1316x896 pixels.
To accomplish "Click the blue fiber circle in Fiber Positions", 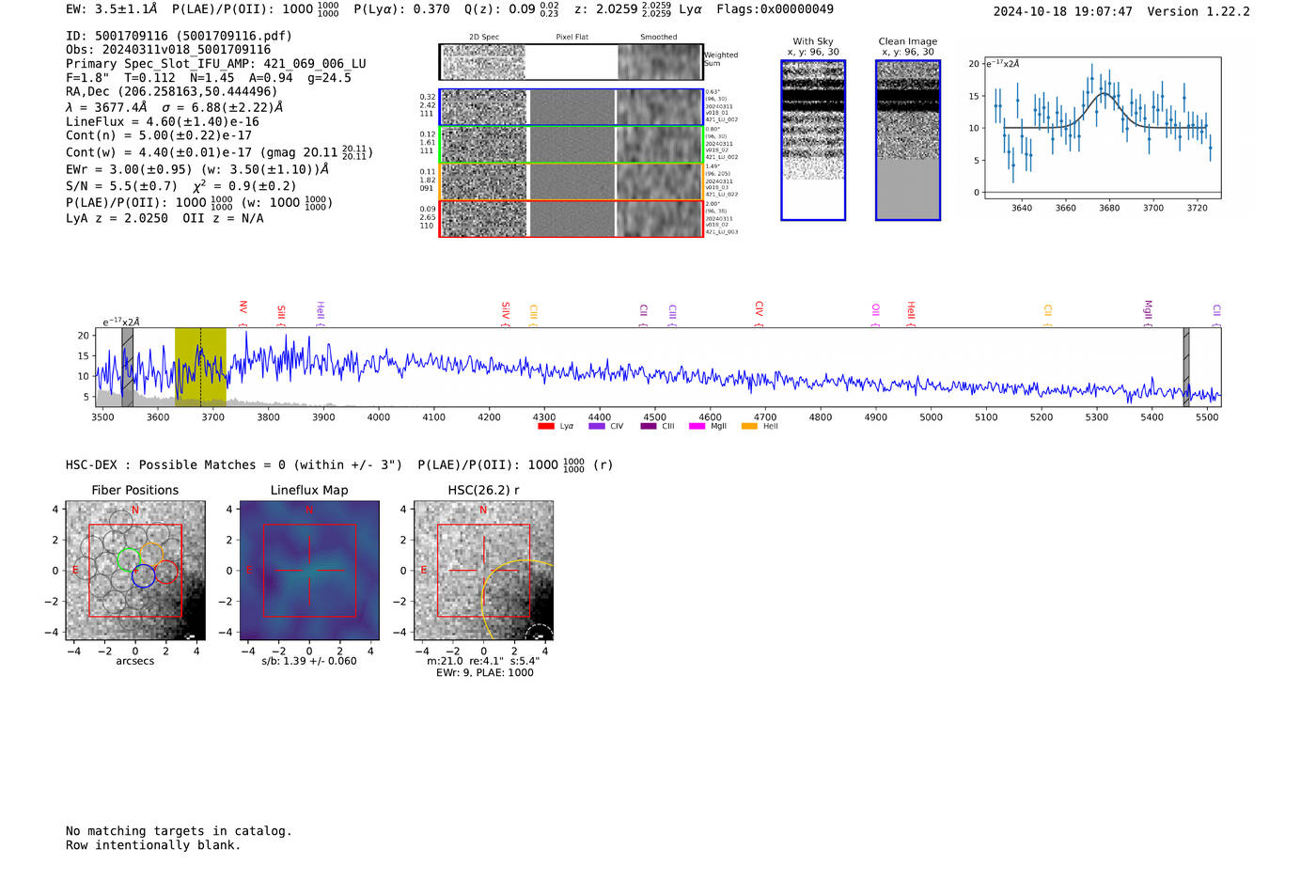I will [143, 576].
